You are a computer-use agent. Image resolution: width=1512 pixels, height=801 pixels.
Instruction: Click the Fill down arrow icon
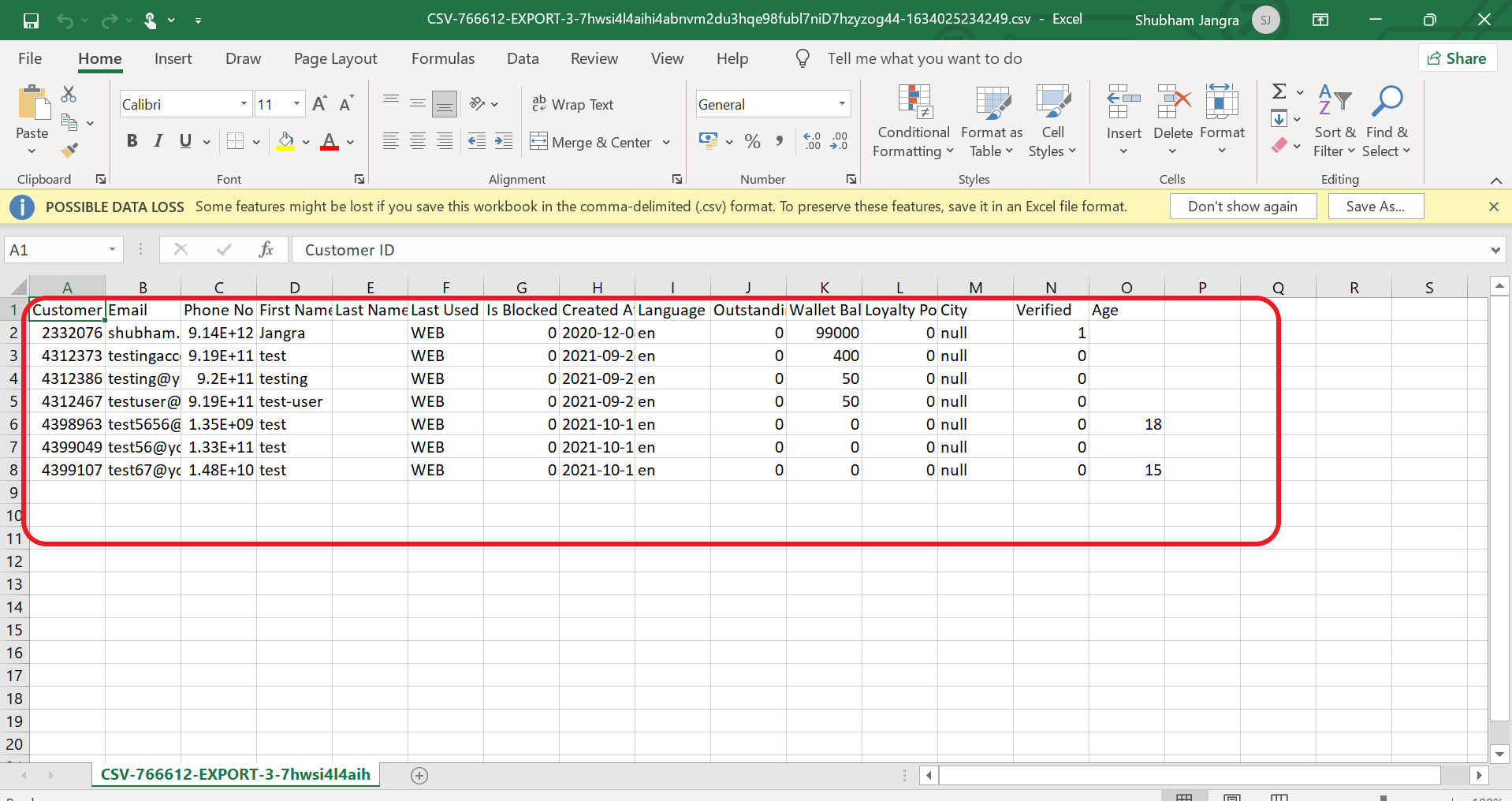(1279, 119)
